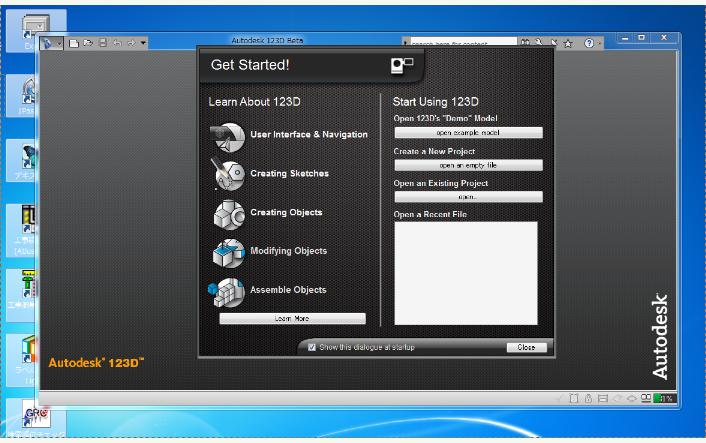Toggle Show this dialogue at startup checkbox

(312, 347)
